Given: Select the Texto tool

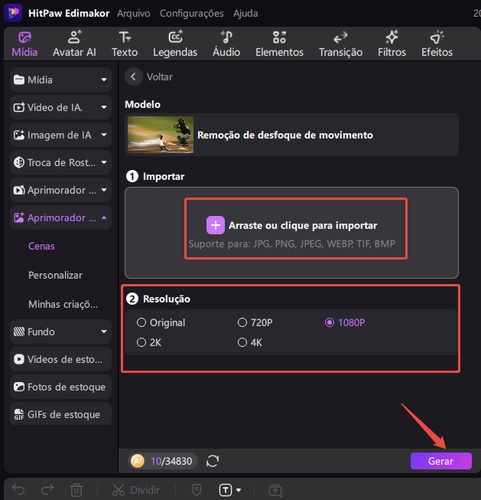Looking at the screenshot, I should click(x=125, y=44).
